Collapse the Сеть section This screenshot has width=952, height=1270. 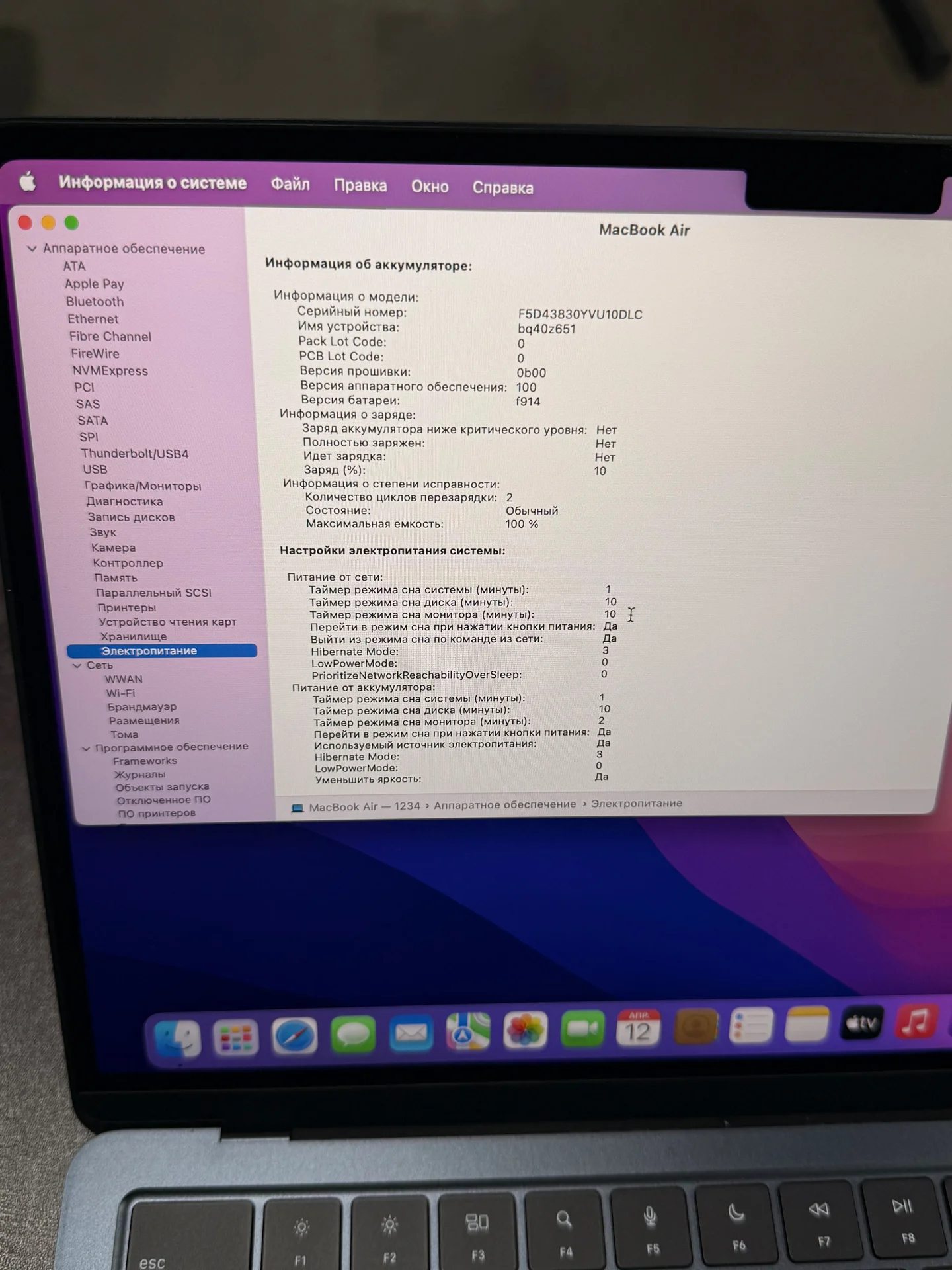(x=77, y=665)
